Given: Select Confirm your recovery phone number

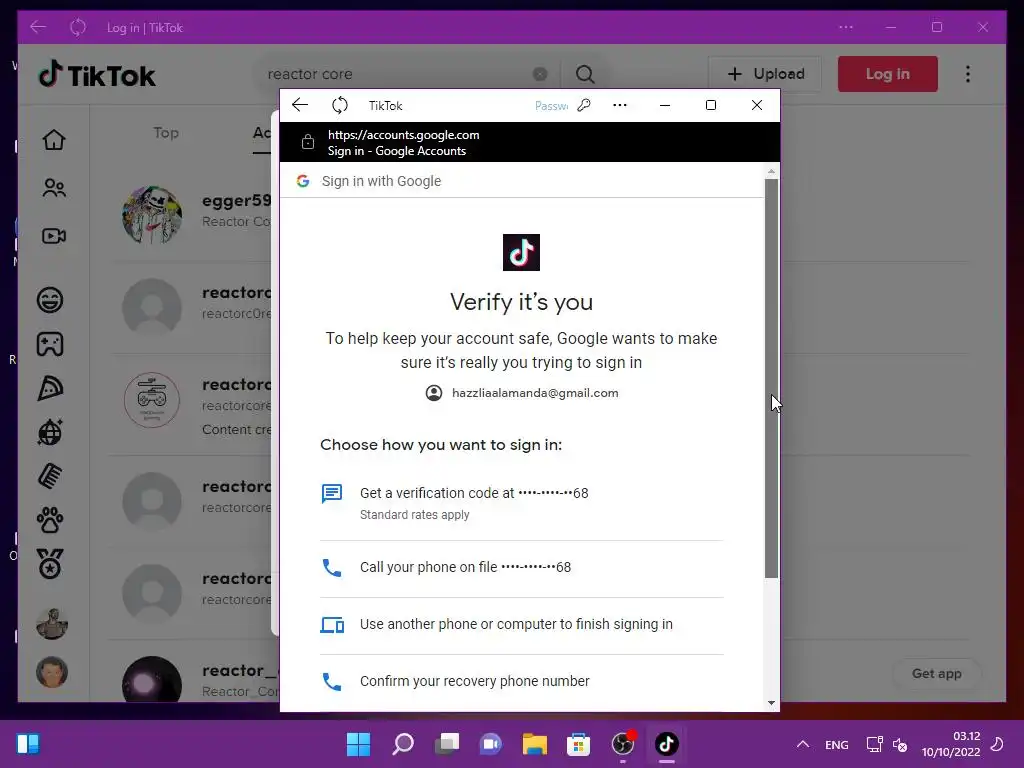Looking at the screenshot, I should [521, 681].
